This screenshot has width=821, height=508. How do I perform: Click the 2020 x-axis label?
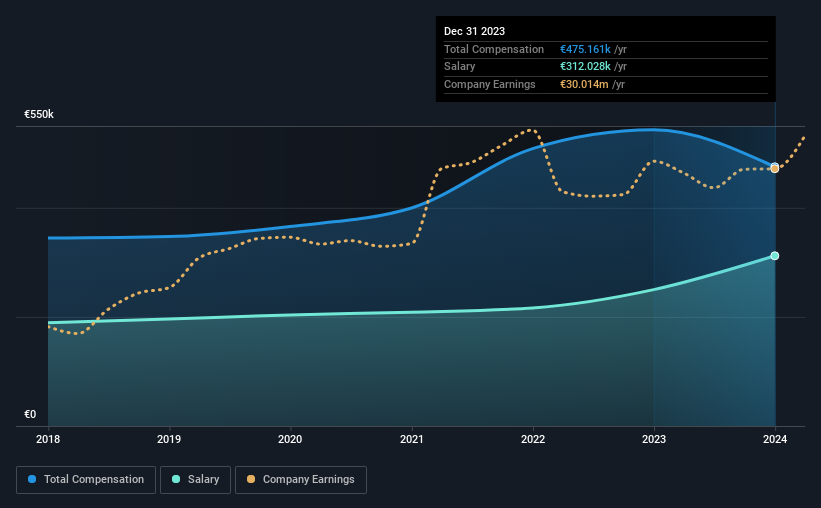click(290, 439)
